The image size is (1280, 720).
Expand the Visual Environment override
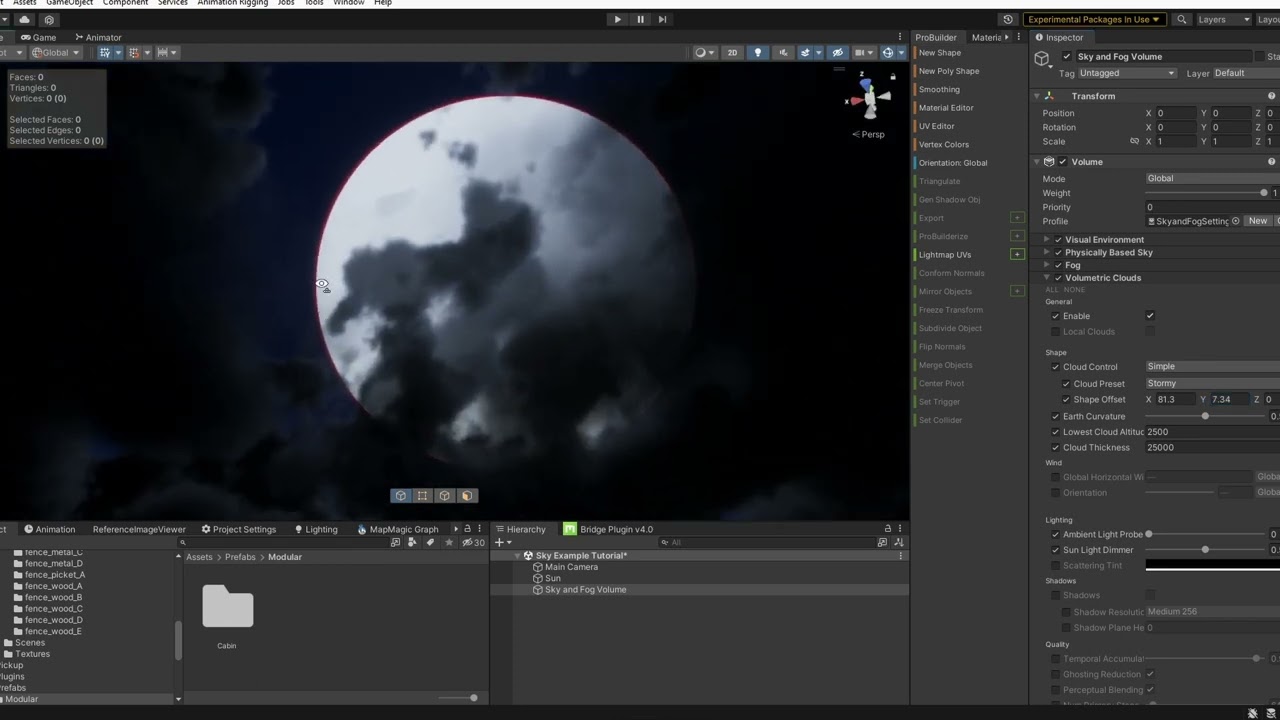coord(1047,240)
